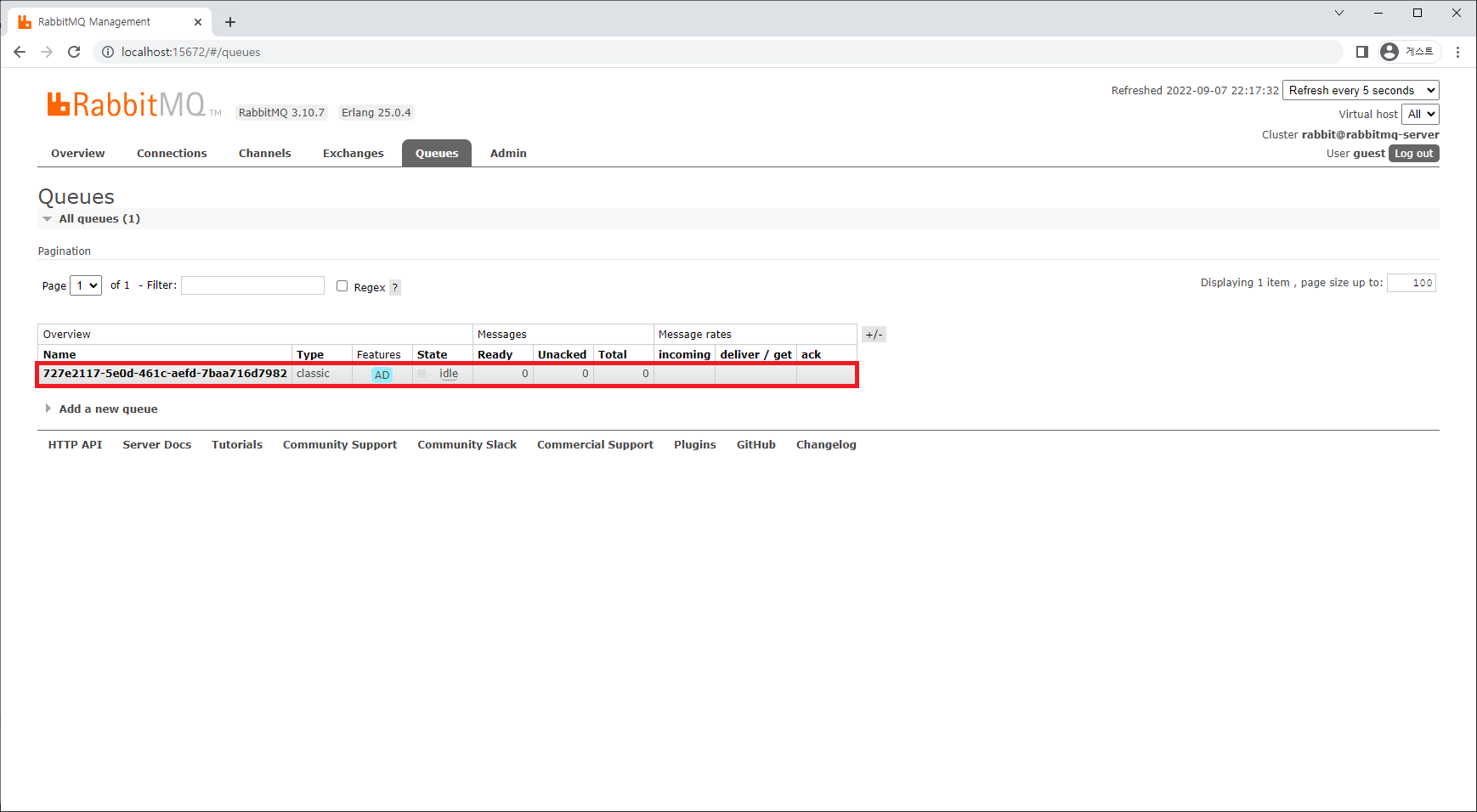Switch to the Exchanges tab
The image size is (1477, 812).
[x=353, y=153]
